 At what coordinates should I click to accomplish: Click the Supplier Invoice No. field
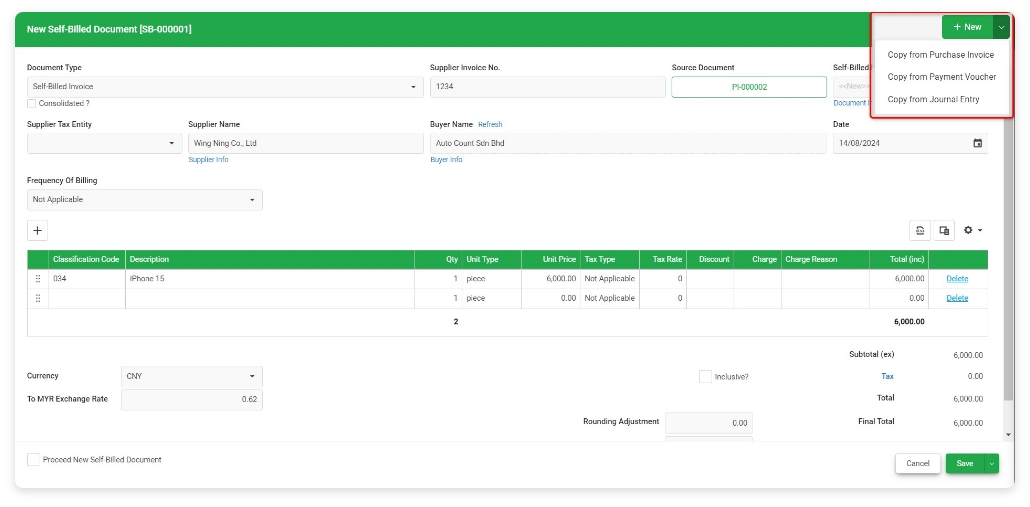[547, 87]
